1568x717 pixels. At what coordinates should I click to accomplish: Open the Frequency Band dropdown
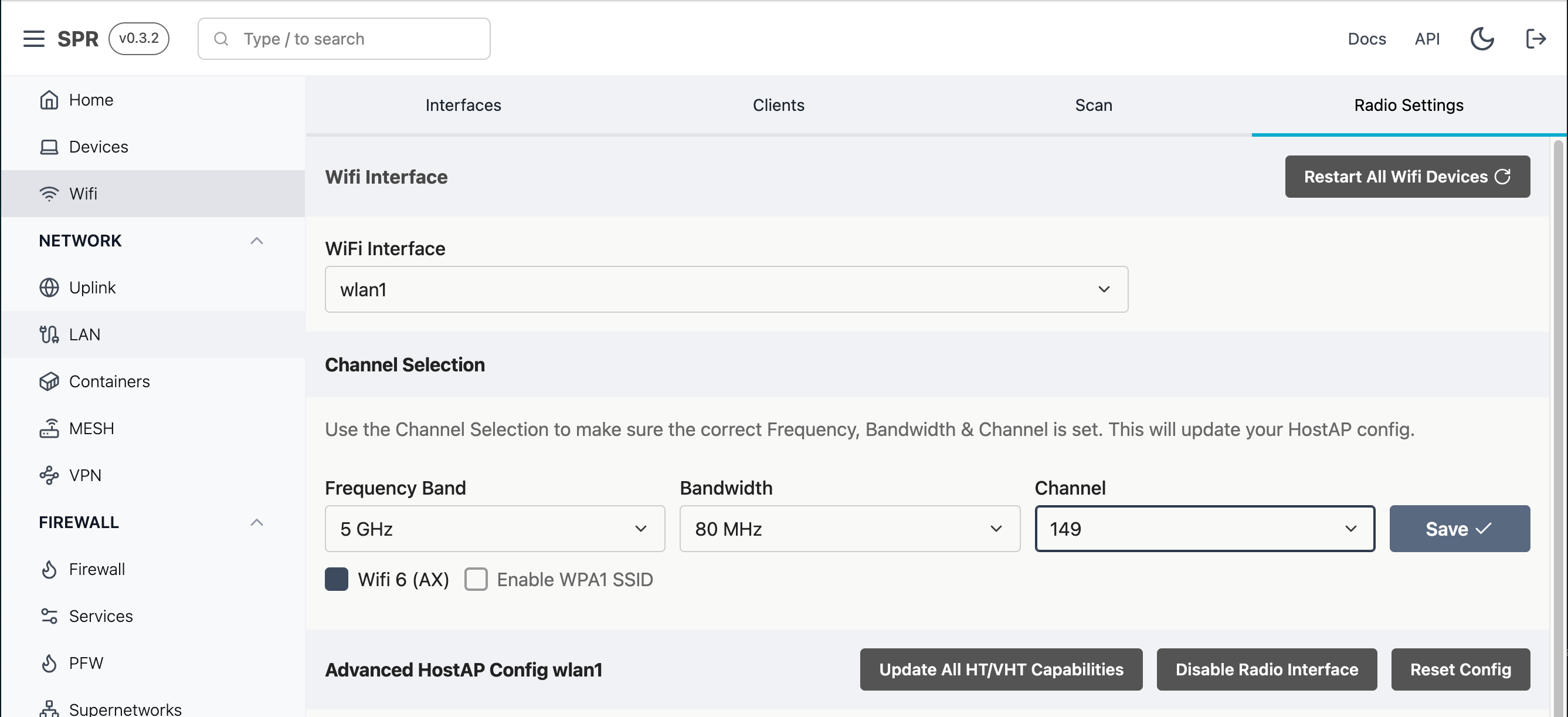point(494,529)
